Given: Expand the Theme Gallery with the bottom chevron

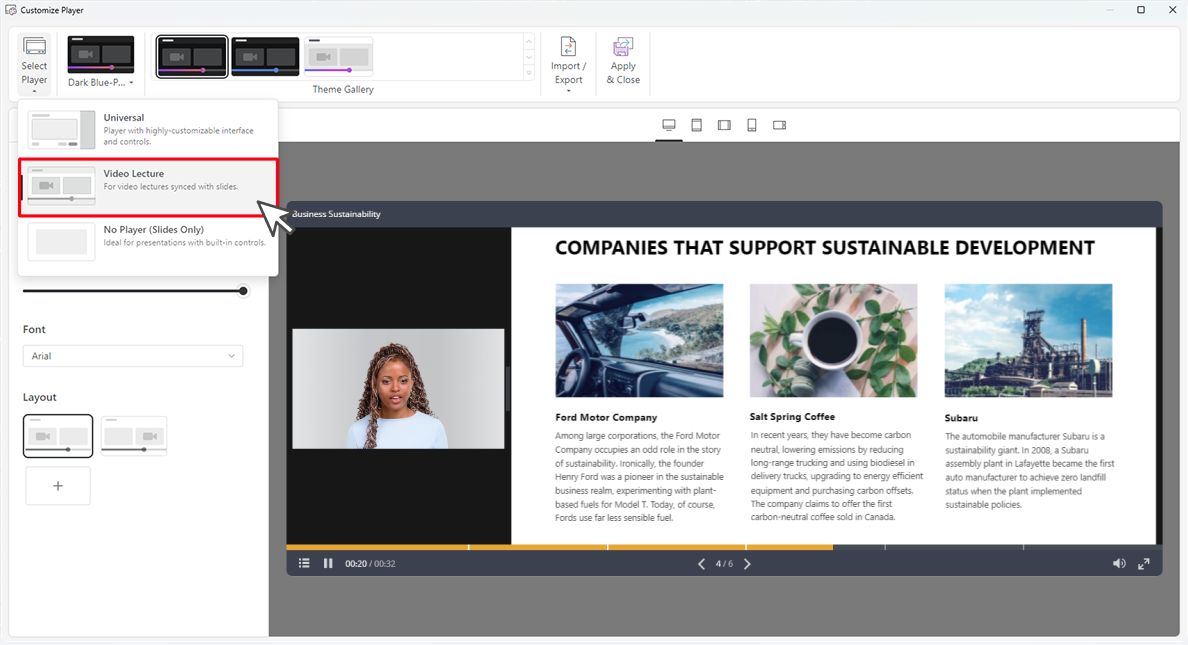Looking at the screenshot, I should coord(529,72).
